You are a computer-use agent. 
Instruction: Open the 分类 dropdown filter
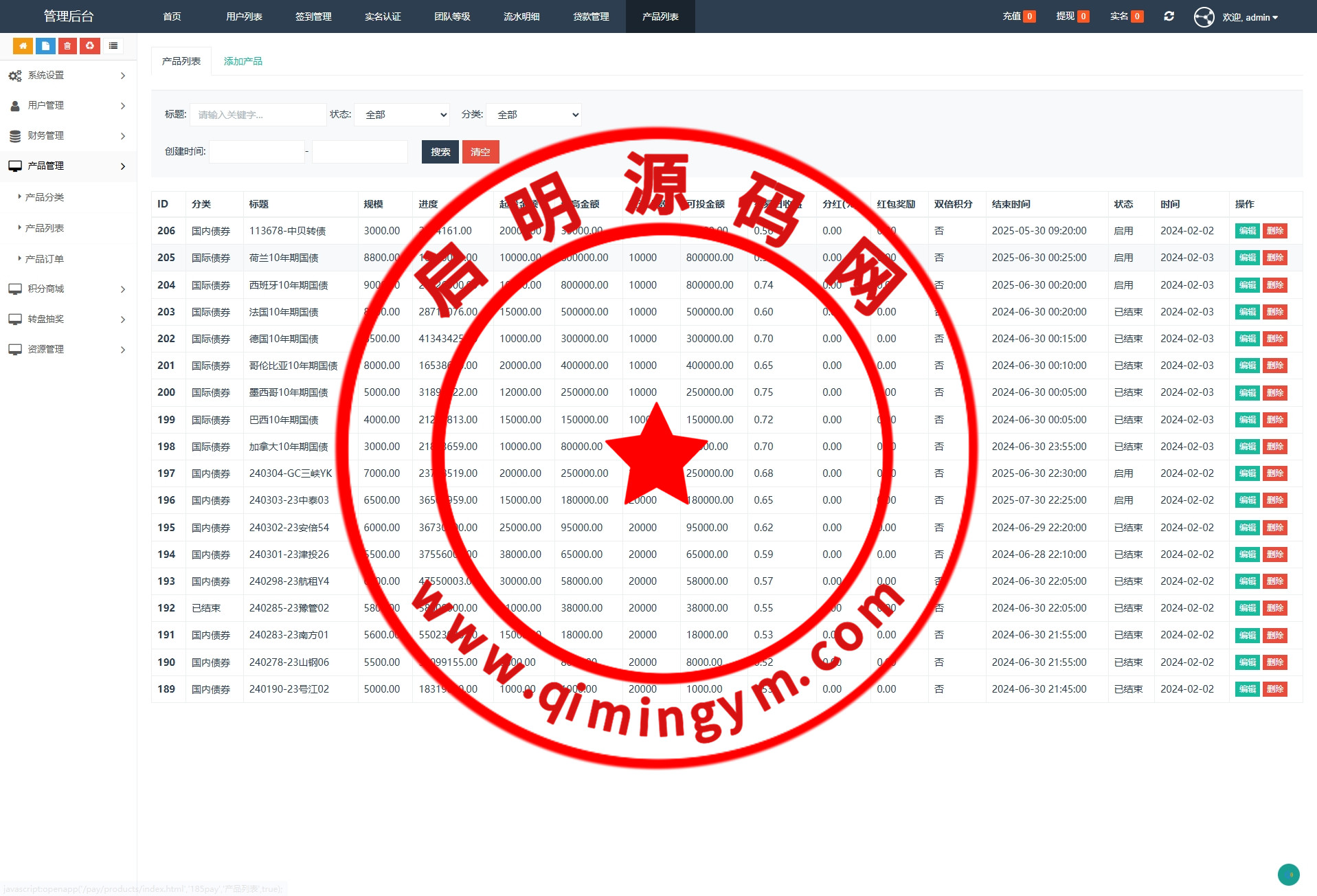pyautogui.click(x=534, y=115)
